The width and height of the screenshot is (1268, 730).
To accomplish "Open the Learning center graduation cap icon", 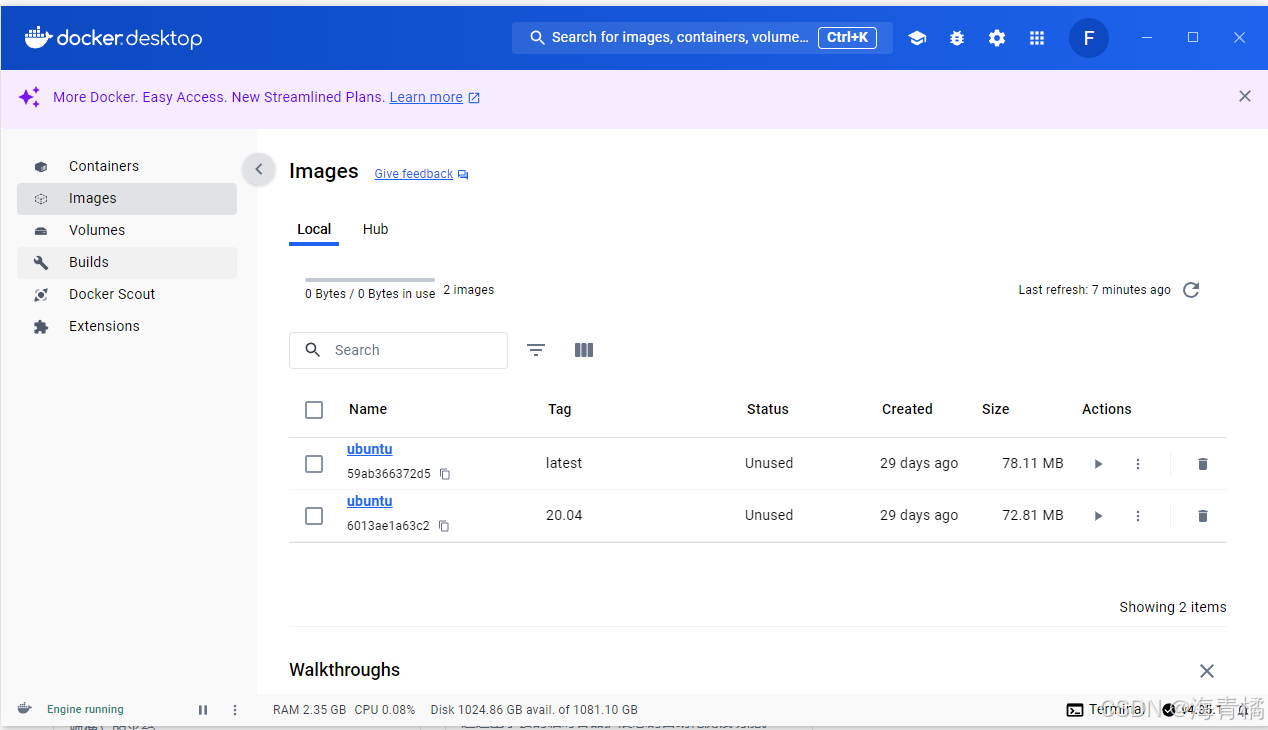I will tap(917, 38).
